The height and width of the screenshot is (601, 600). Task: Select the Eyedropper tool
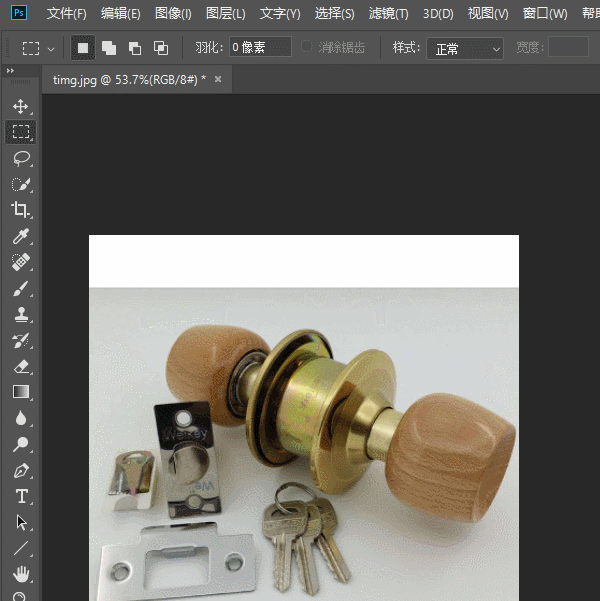pos(20,236)
